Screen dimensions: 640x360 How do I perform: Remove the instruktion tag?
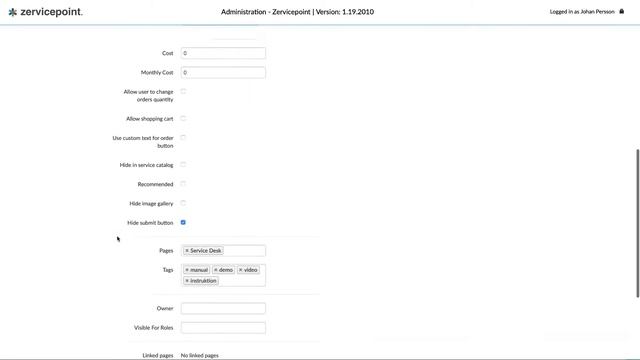point(187,281)
